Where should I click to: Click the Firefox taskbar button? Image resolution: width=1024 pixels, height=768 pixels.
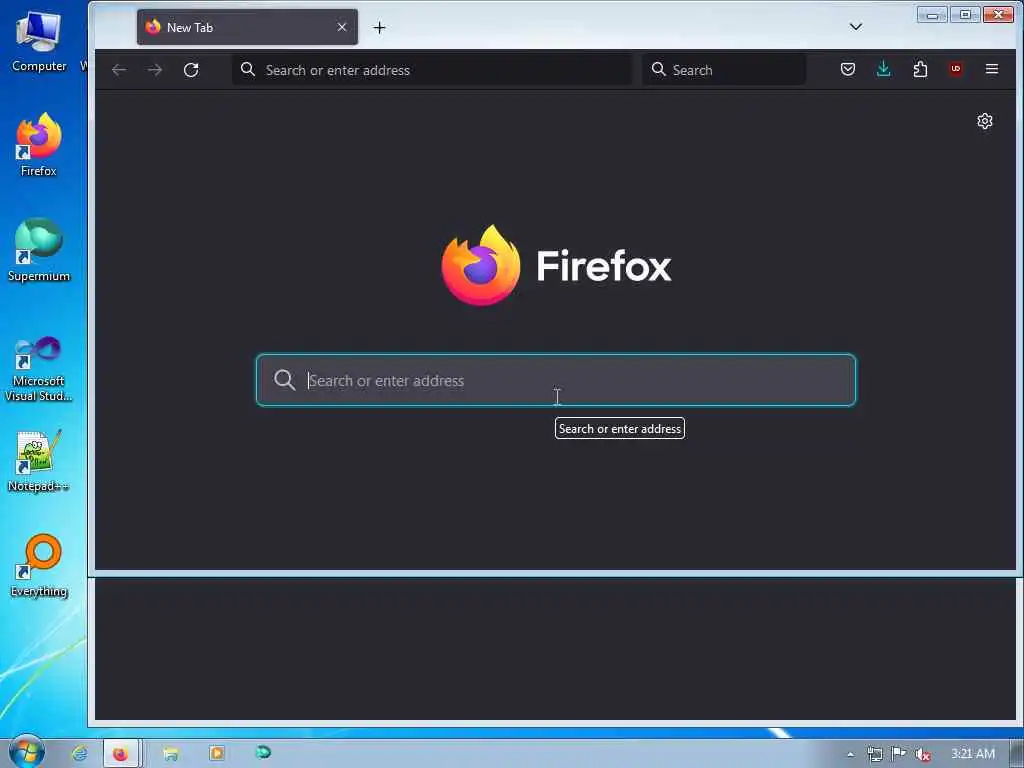tap(121, 754)
